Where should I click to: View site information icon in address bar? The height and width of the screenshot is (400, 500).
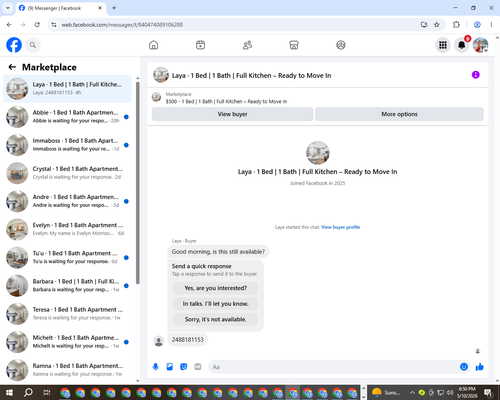click(54, 25)
